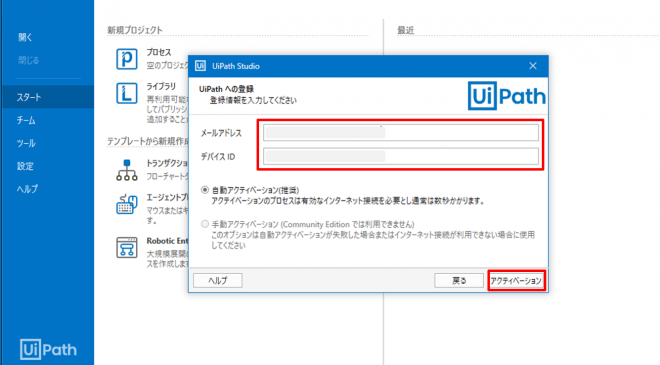The height and width of the screenshot is (365, 660).
Task: Open the 設定 tab in sidebar
Action: pos(25,166)
